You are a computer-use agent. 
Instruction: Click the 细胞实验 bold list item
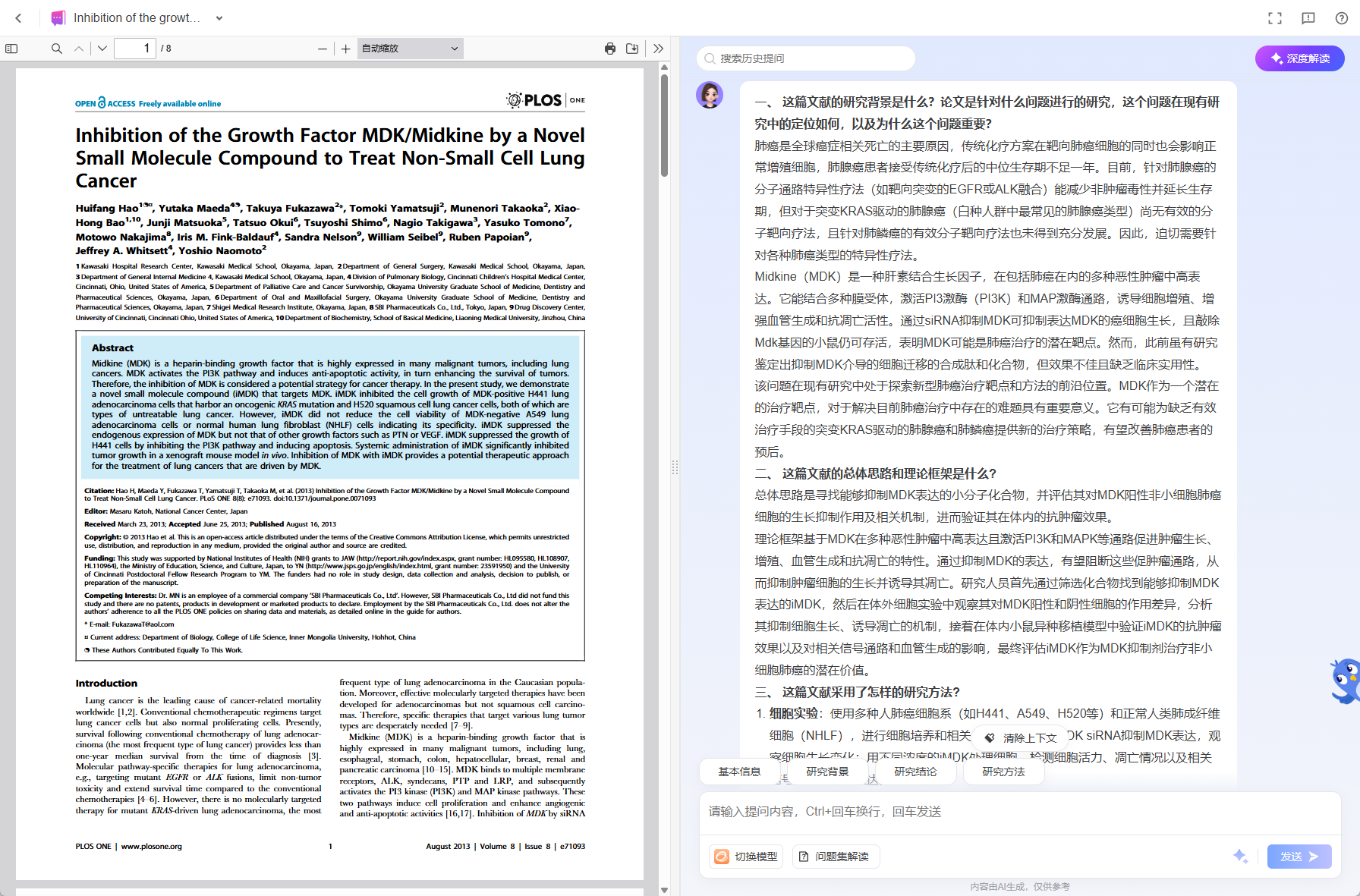click(x=794, y=713)
